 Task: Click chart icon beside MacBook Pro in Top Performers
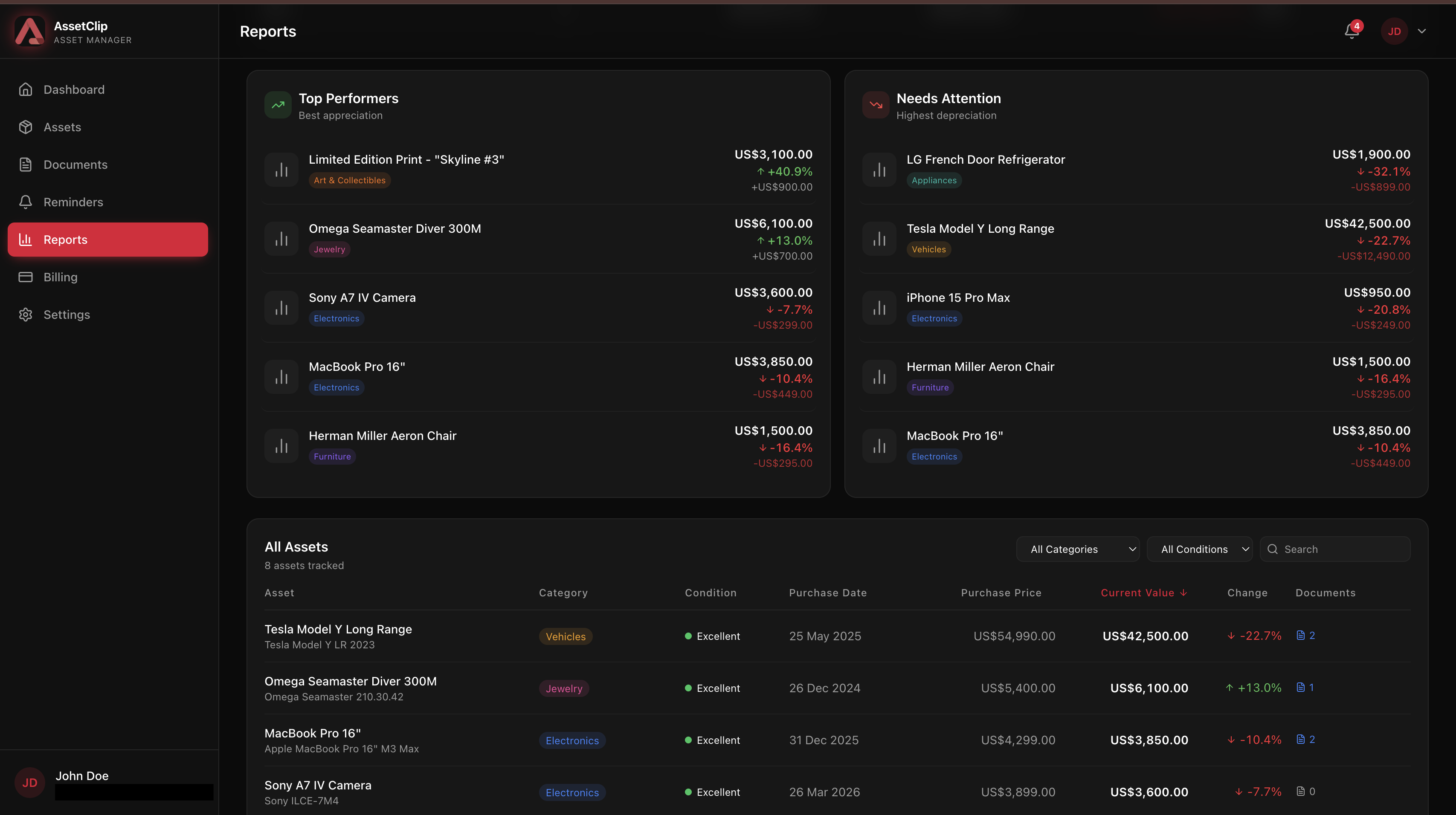click(281, 377)
